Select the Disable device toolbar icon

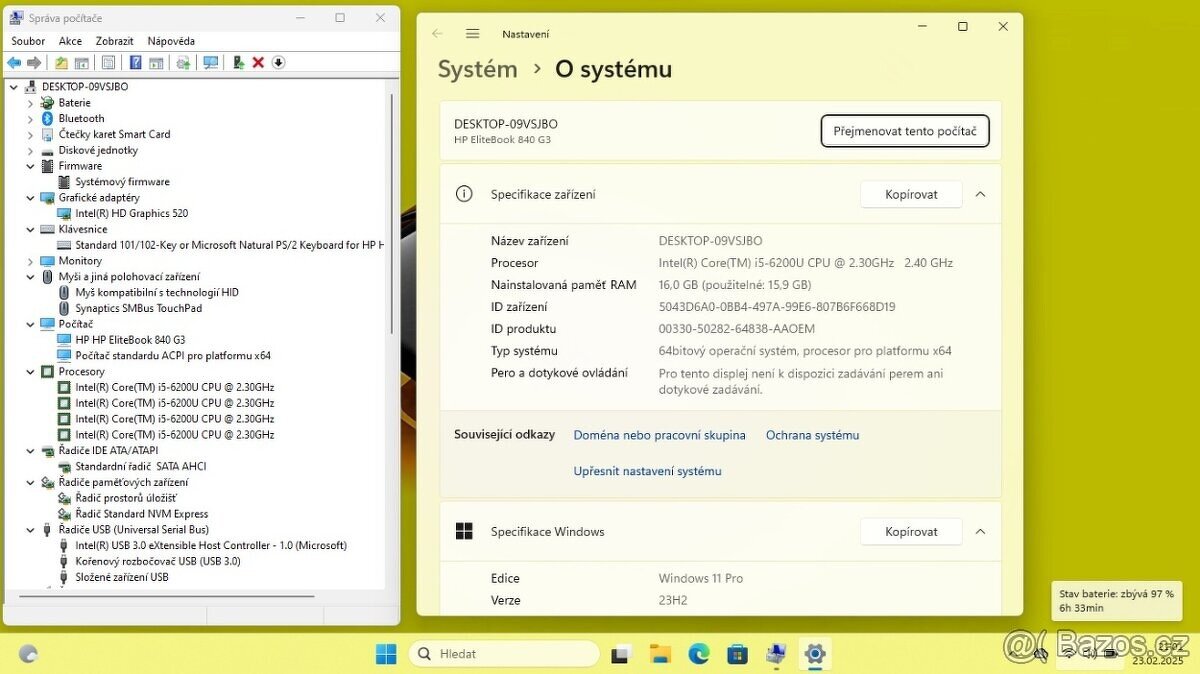(278, 62)
